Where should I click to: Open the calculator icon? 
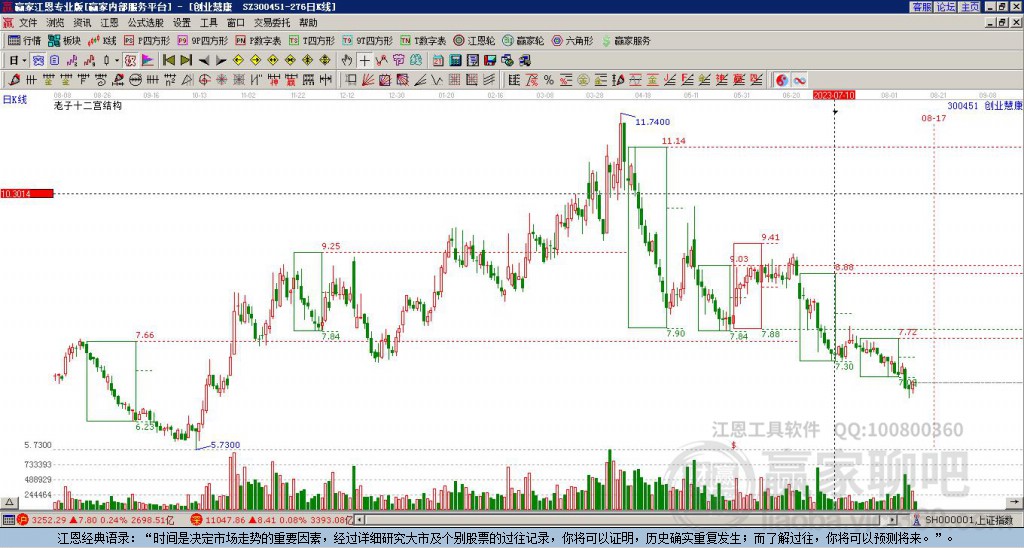455,61
